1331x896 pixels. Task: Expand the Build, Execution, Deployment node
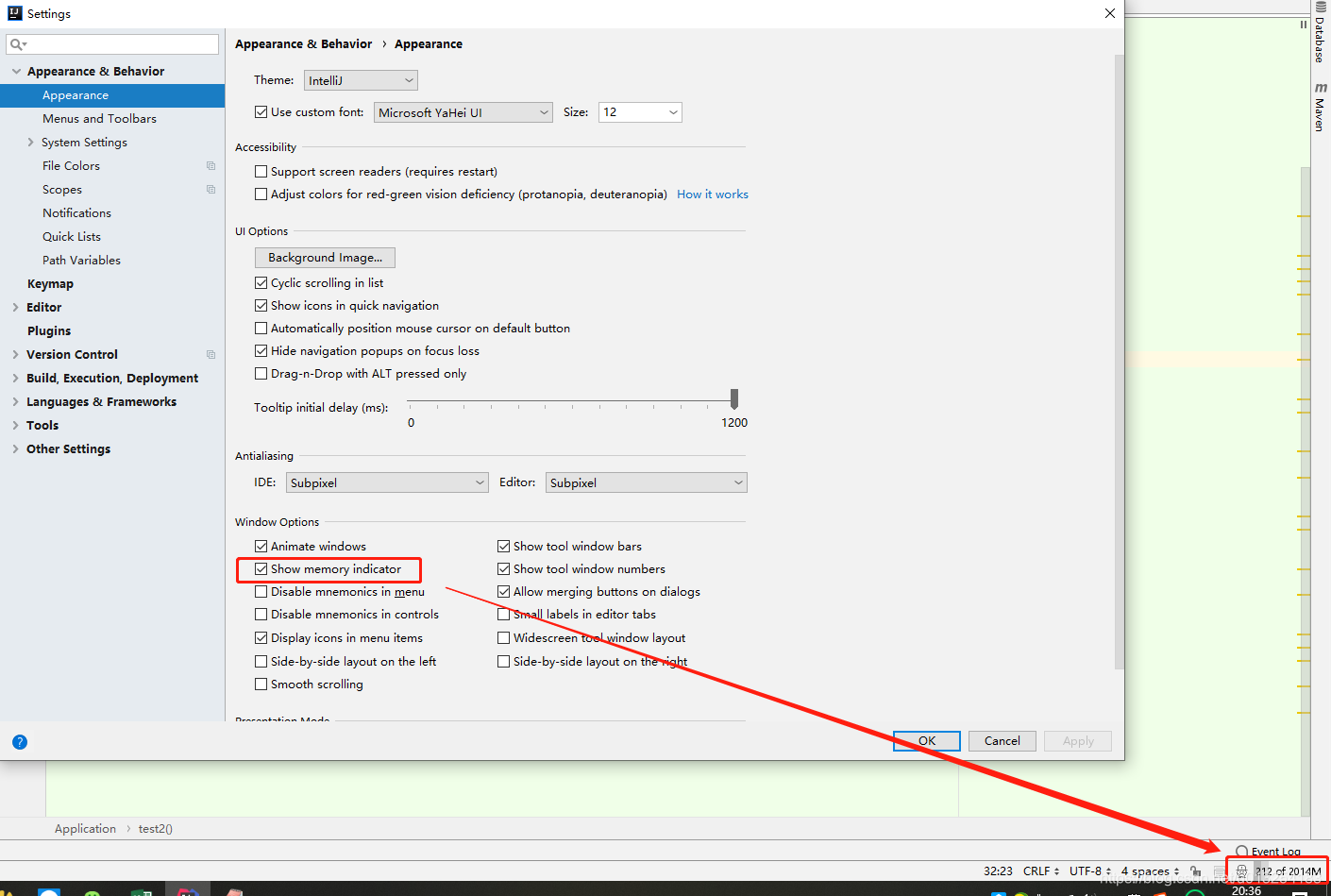tap(16, 379)
